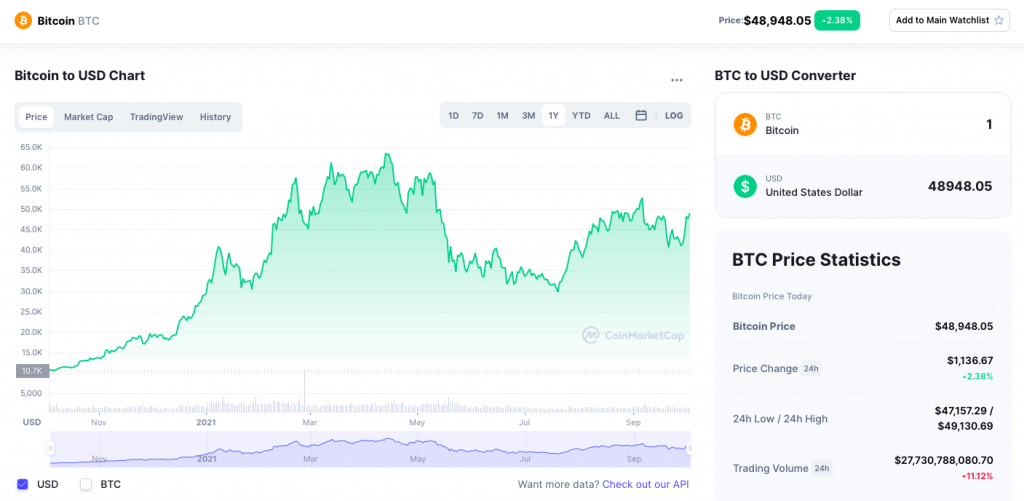1024x501 pixels.
Task: Open the Check out our API link
Action: coord(645,484)
